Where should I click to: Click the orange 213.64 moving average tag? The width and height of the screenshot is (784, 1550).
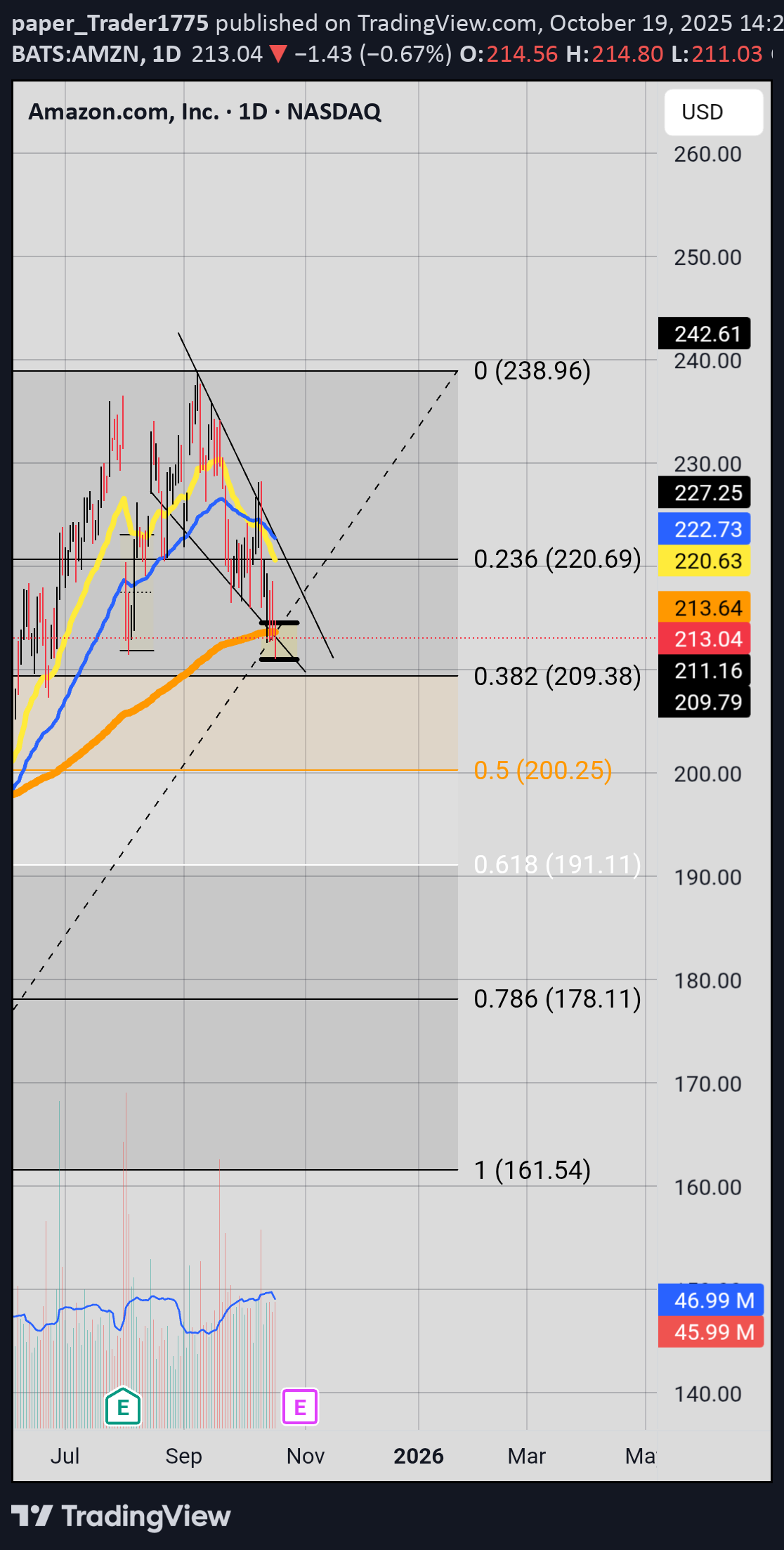[705, 608]
